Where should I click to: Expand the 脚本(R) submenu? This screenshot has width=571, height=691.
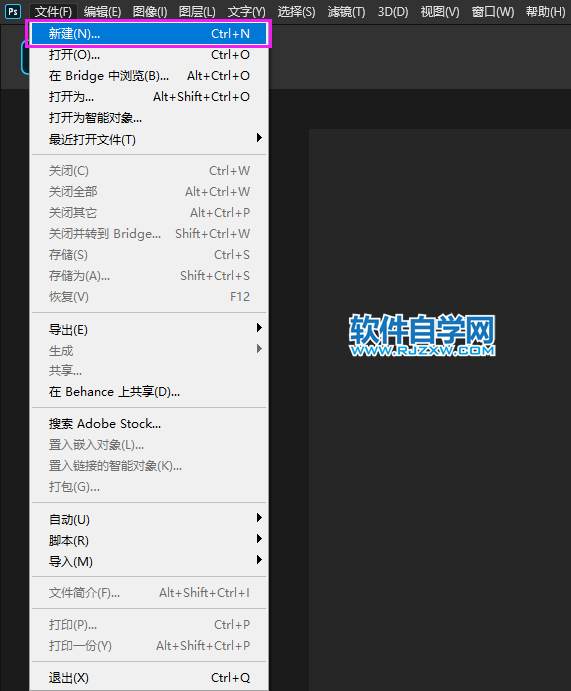pos(149,541)
